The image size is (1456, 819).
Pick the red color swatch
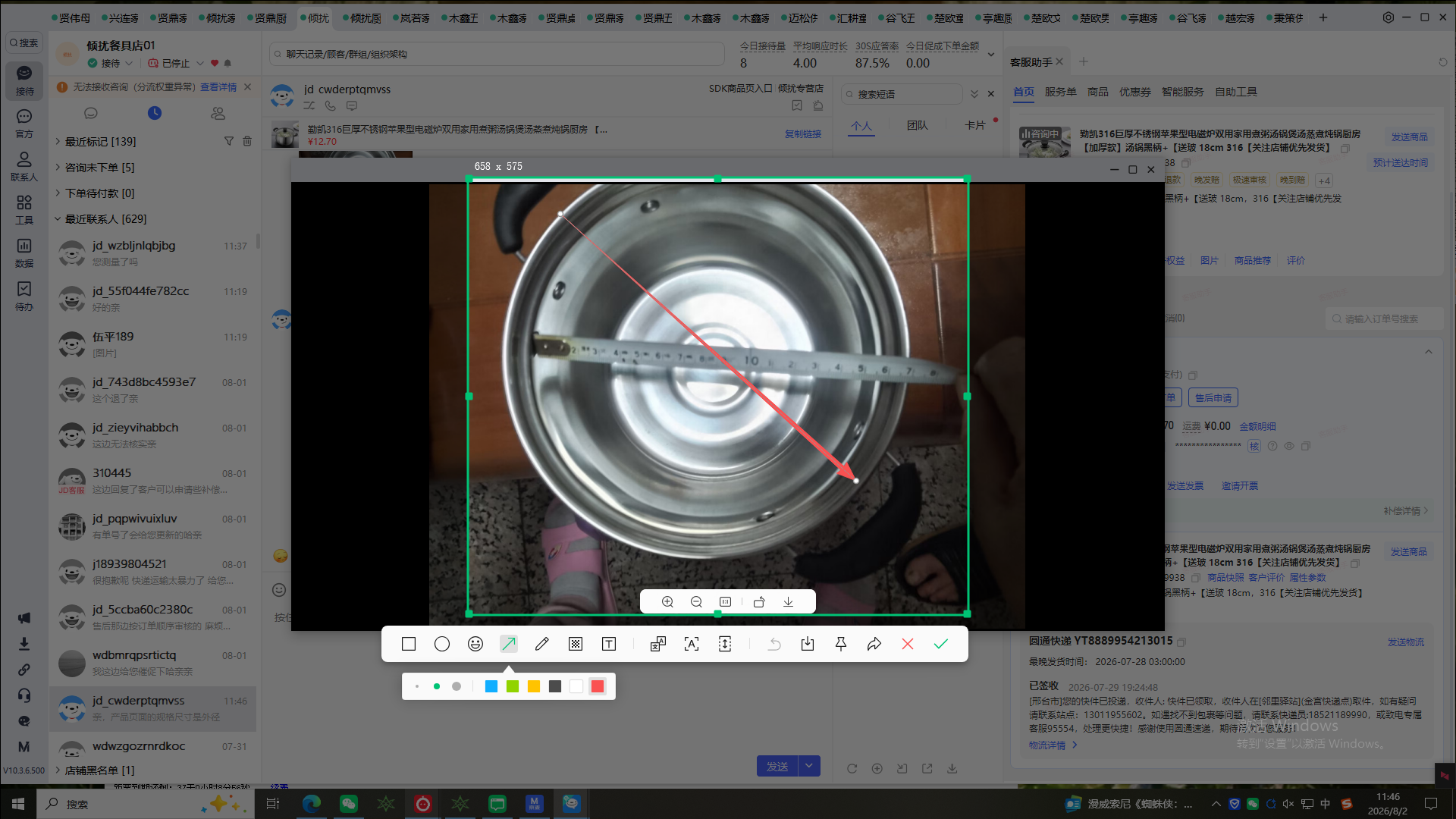[x=598, y=686]
